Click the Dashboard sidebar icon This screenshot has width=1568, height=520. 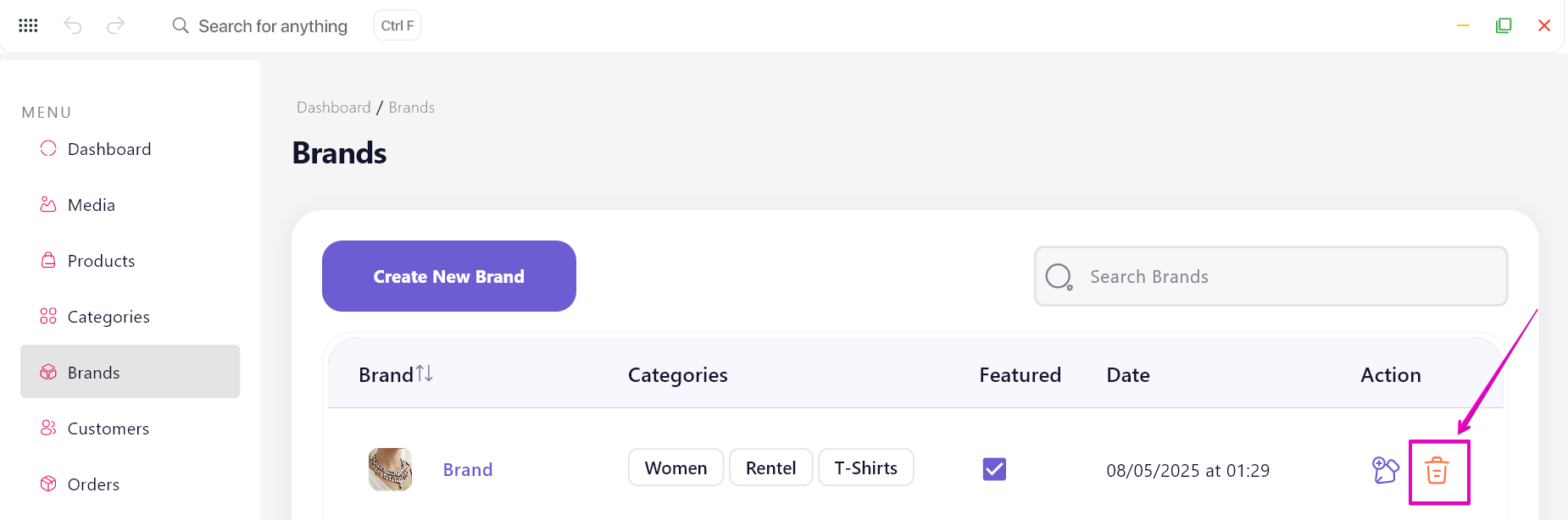point(48,148)
